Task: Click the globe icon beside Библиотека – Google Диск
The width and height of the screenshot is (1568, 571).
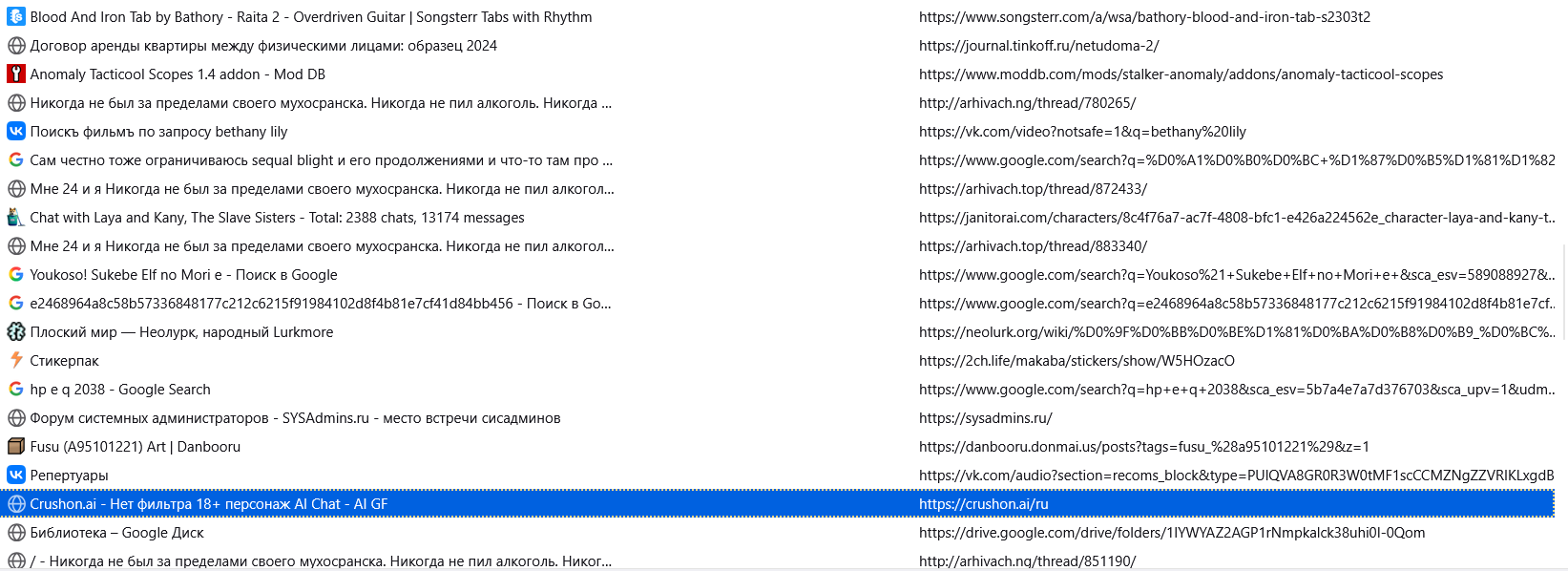Action: point(16,533)
